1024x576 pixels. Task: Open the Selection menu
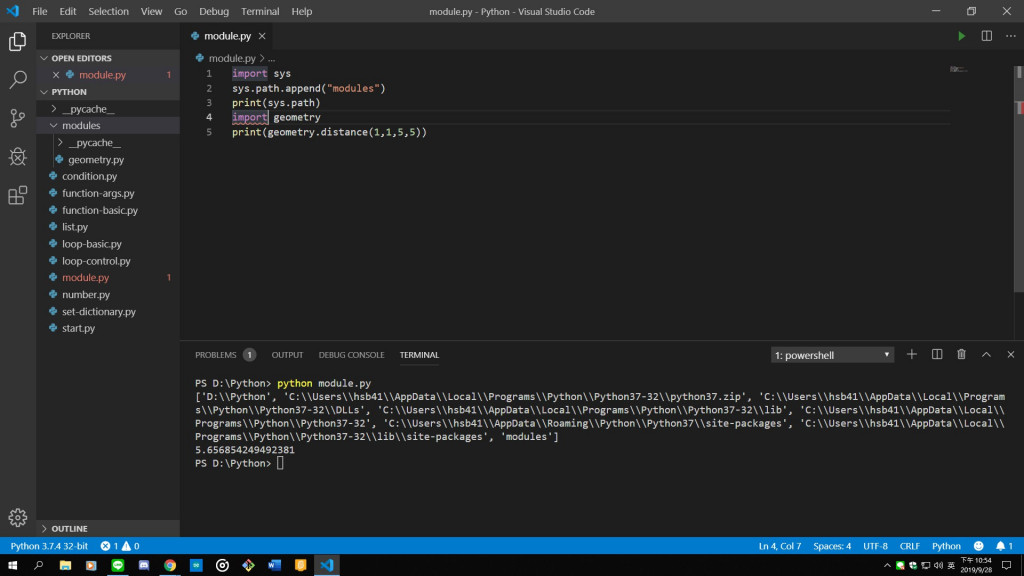108,11
